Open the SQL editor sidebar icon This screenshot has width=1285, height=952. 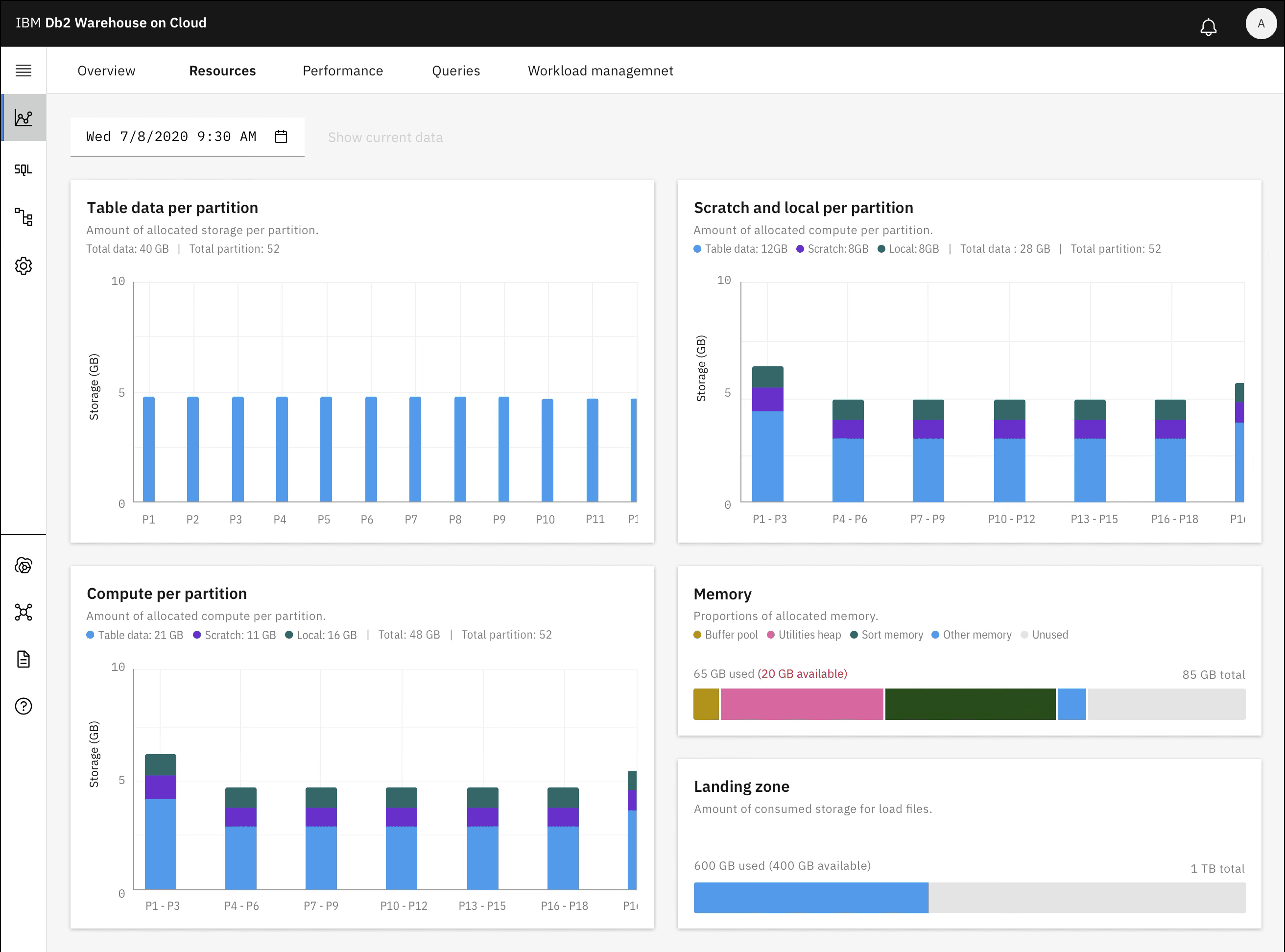tap(23, 169)
